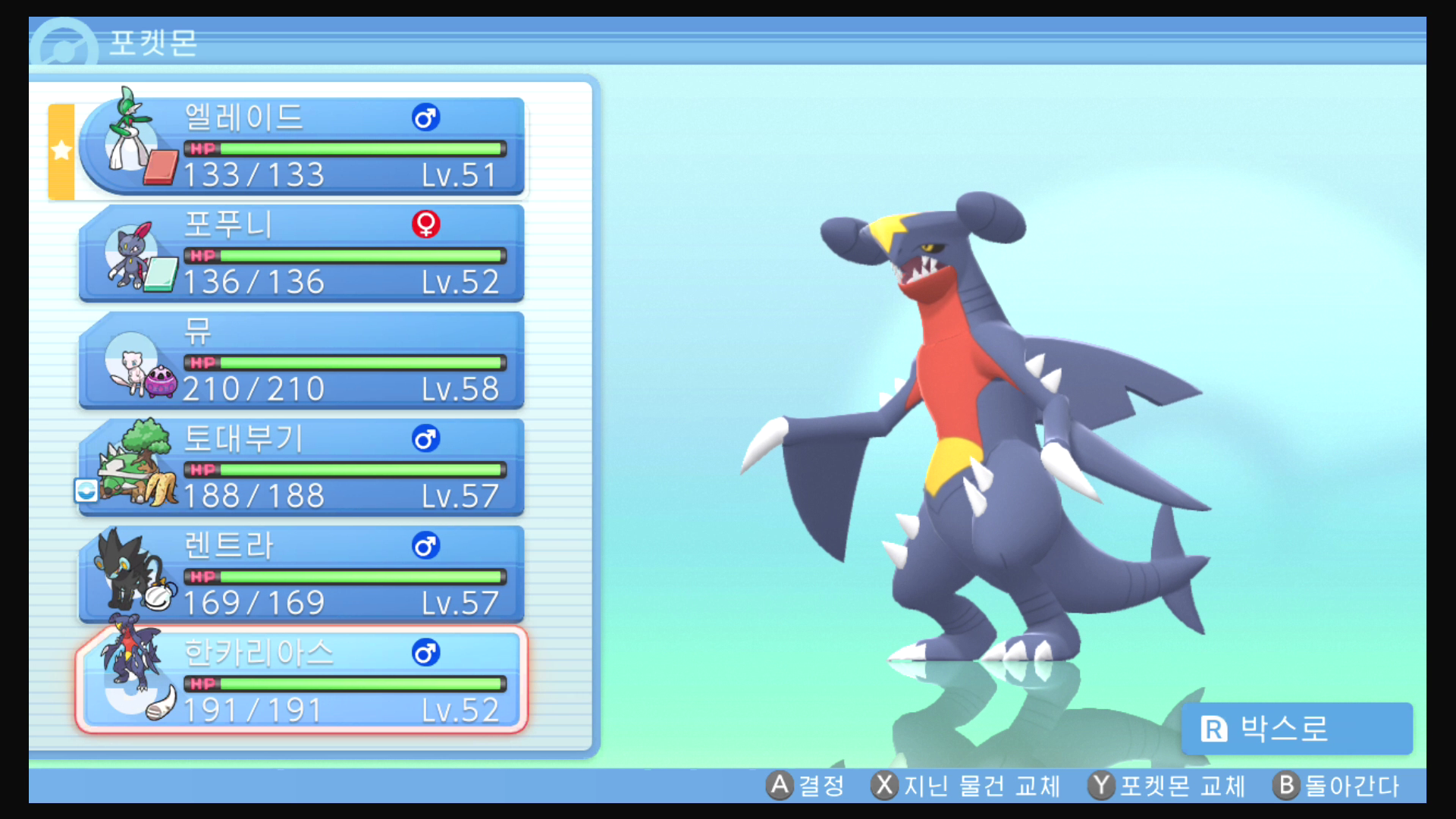This screenshot has height=819, width=1456.
Task: Click the 210 / 210 HP value
Action: (254, 389)
